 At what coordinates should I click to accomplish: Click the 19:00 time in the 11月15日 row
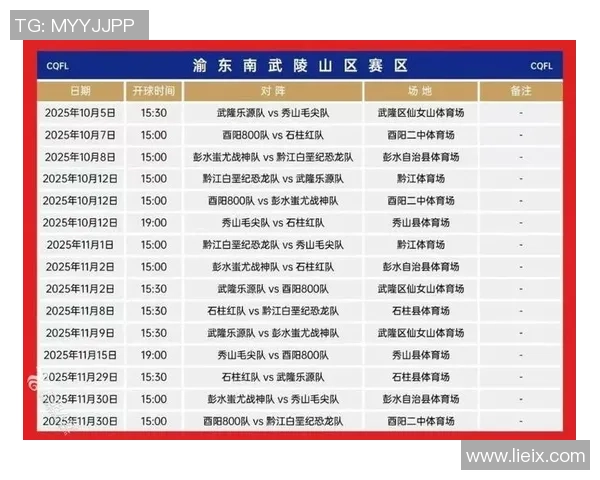pos(154,355)
